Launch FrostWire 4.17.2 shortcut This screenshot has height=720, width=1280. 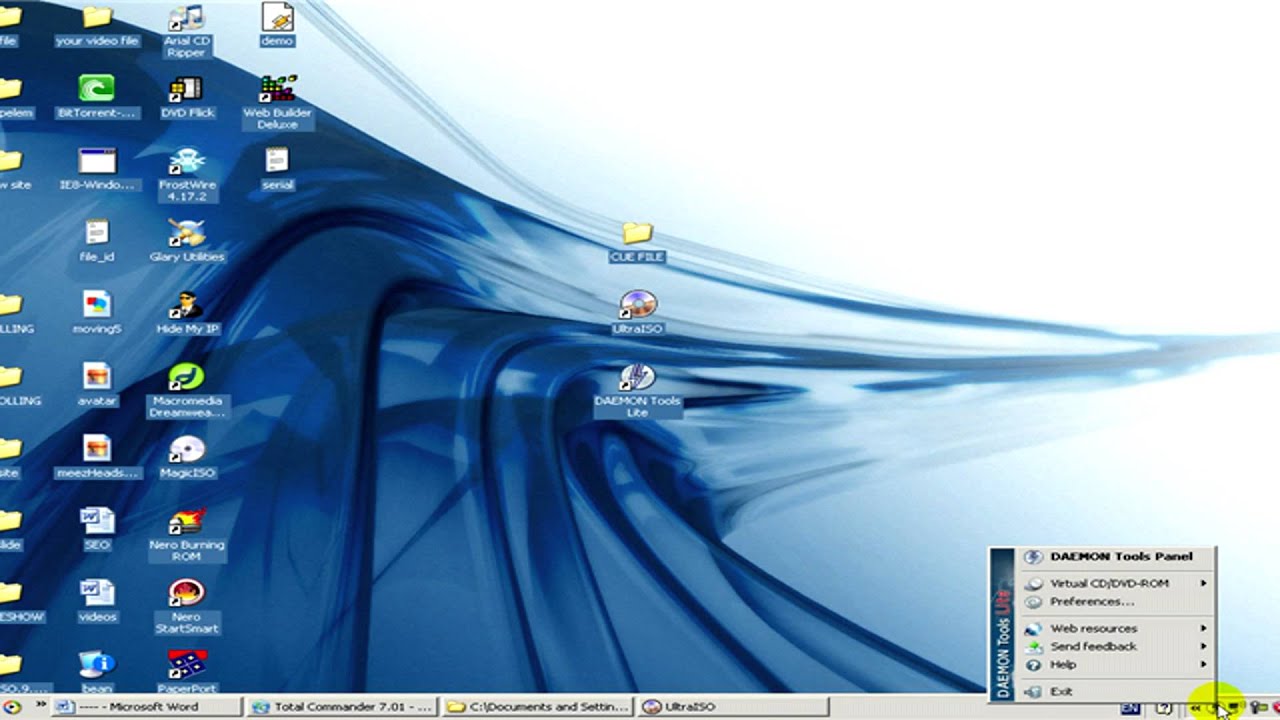coord(187,175)
